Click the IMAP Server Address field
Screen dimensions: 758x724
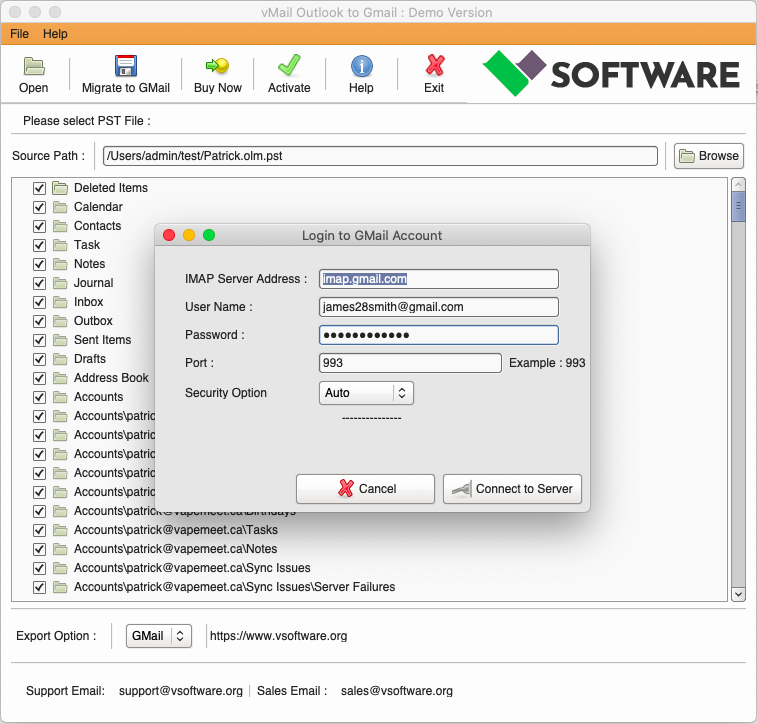point(439,279)
